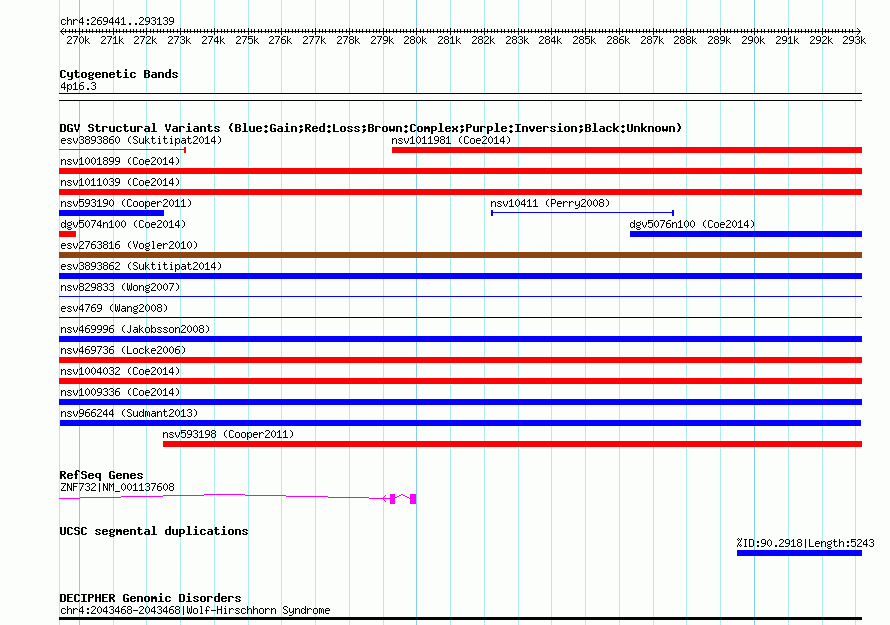Click the nsv829833 (Wong2007) label
890x625 pixels.
pyautogui.click(x=120, y=287)
